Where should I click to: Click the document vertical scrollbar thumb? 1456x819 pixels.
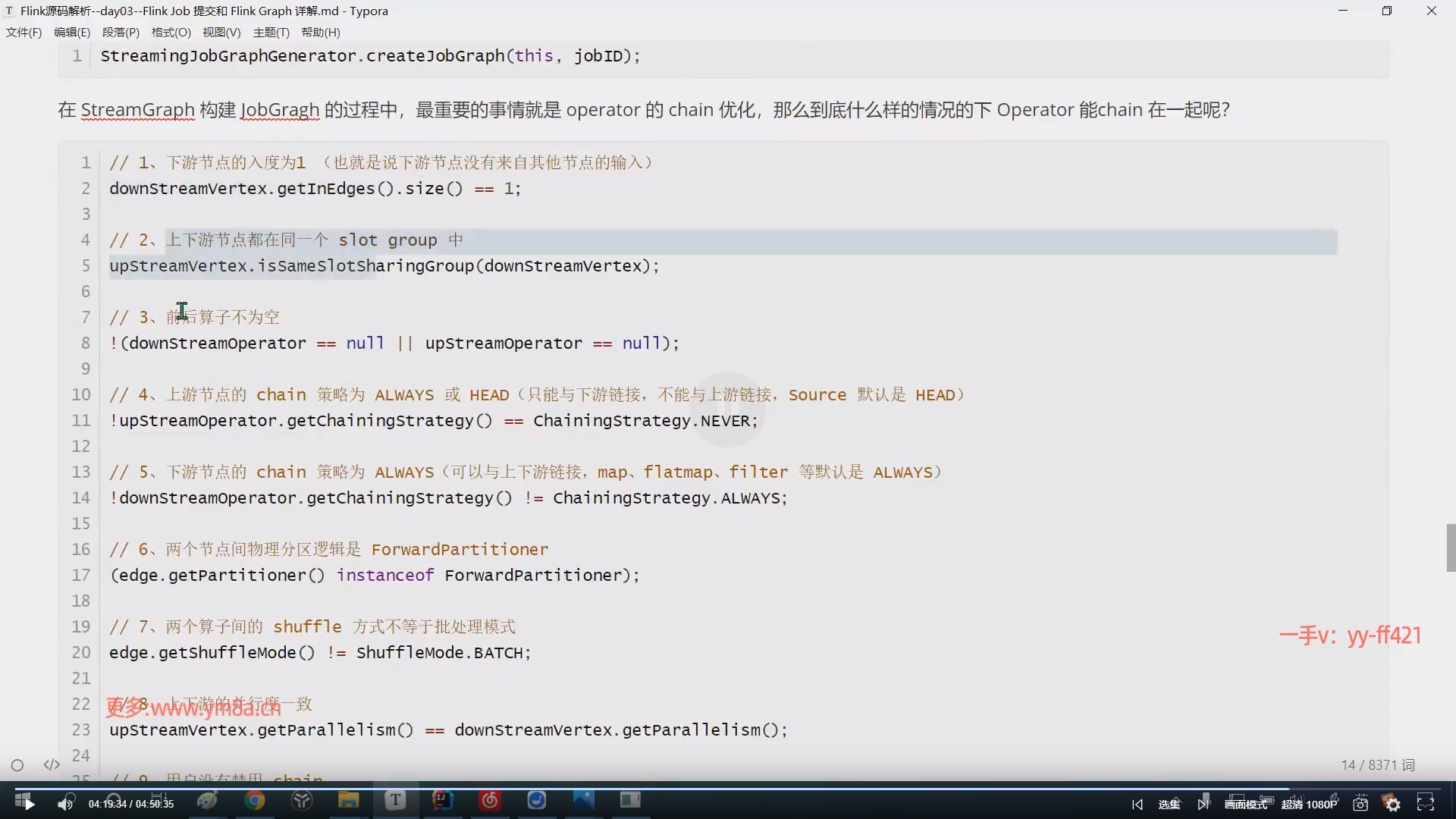pyautogui.click(x=1451, y=547)
